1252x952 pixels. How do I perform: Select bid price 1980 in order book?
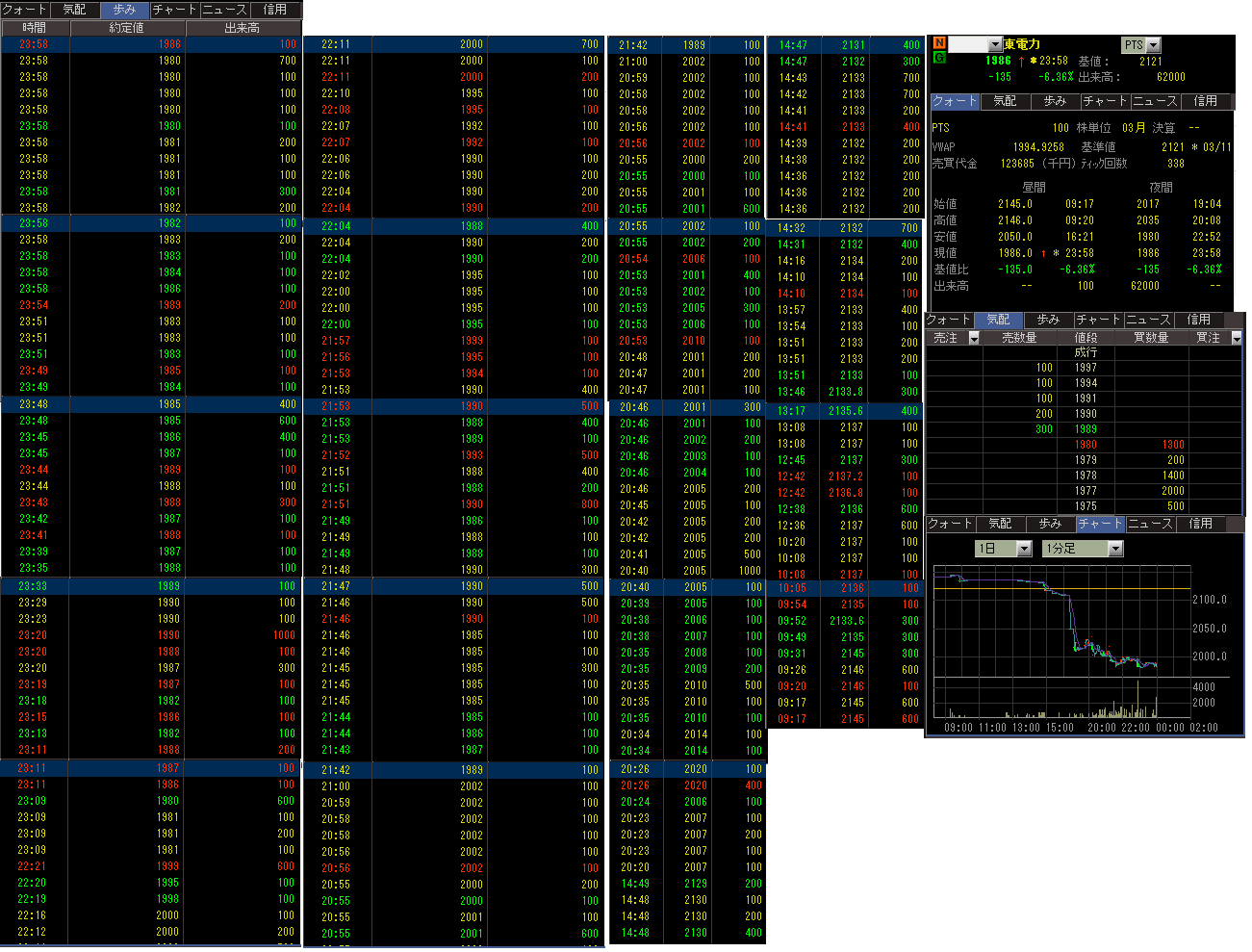1086,445
